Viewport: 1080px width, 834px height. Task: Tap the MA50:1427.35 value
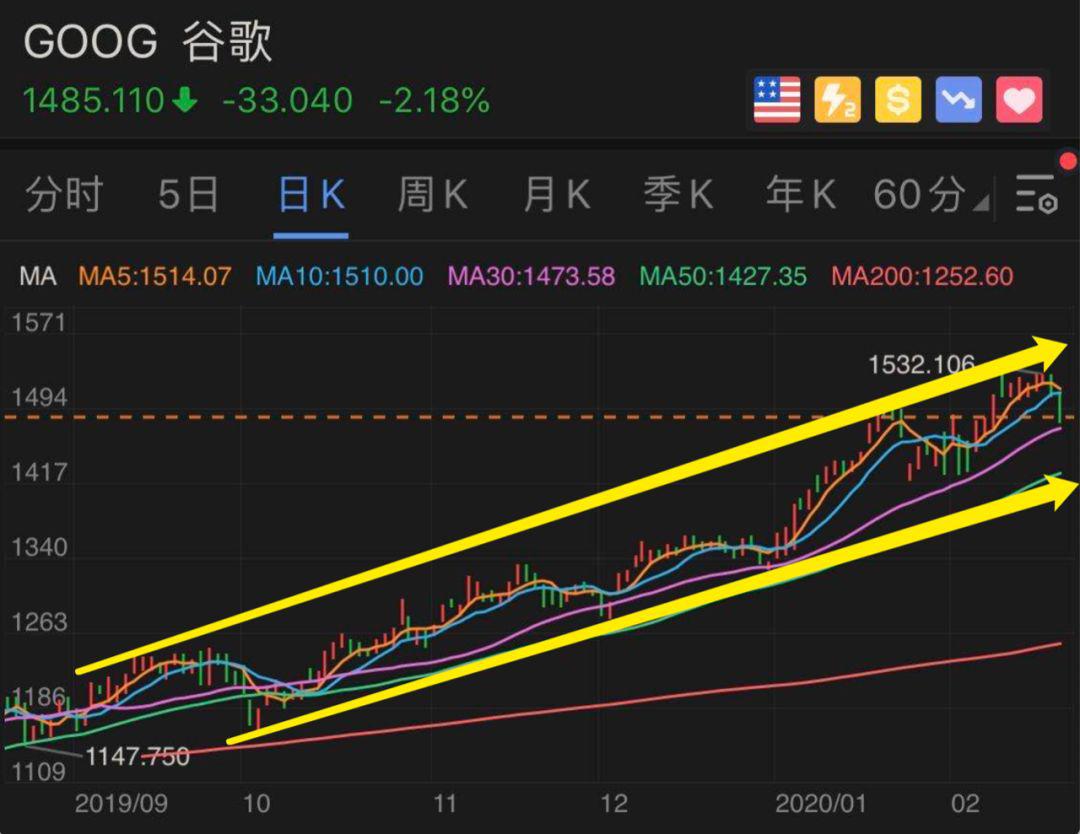(x=723, y=276)
